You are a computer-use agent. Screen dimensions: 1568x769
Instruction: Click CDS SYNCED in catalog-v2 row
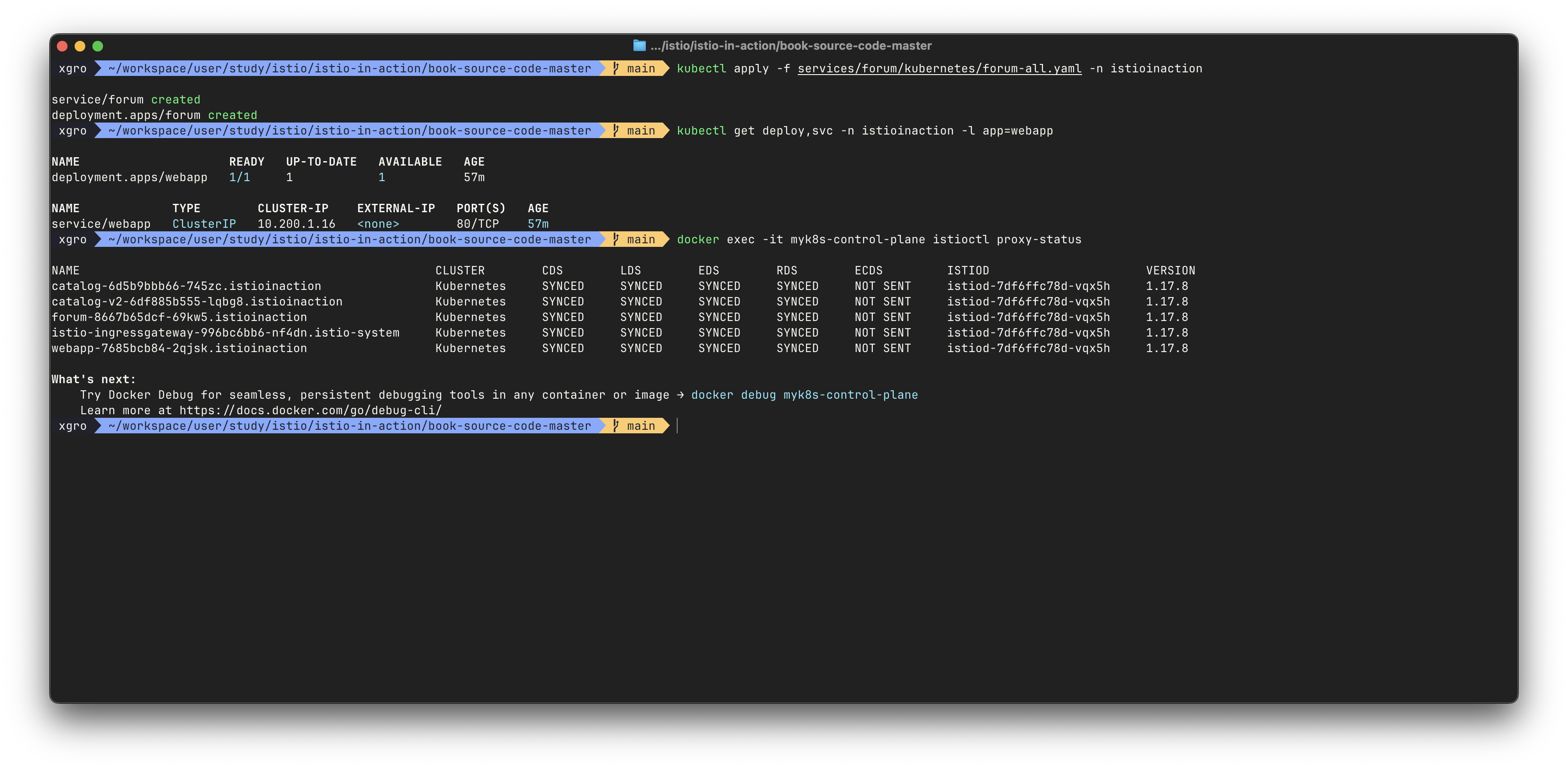(563, 302)
